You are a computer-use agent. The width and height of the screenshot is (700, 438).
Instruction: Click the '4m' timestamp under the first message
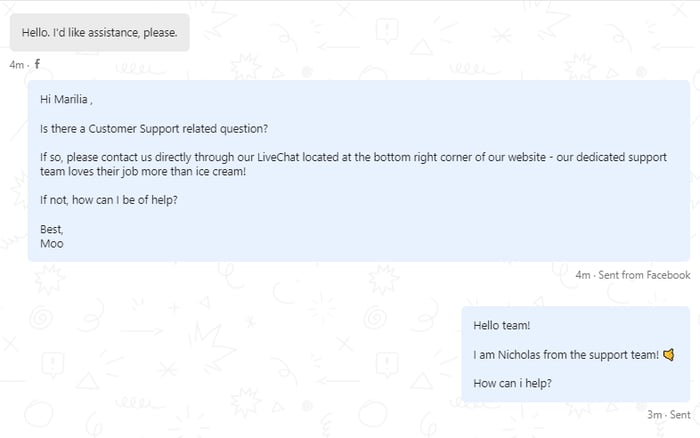[16, 65]
